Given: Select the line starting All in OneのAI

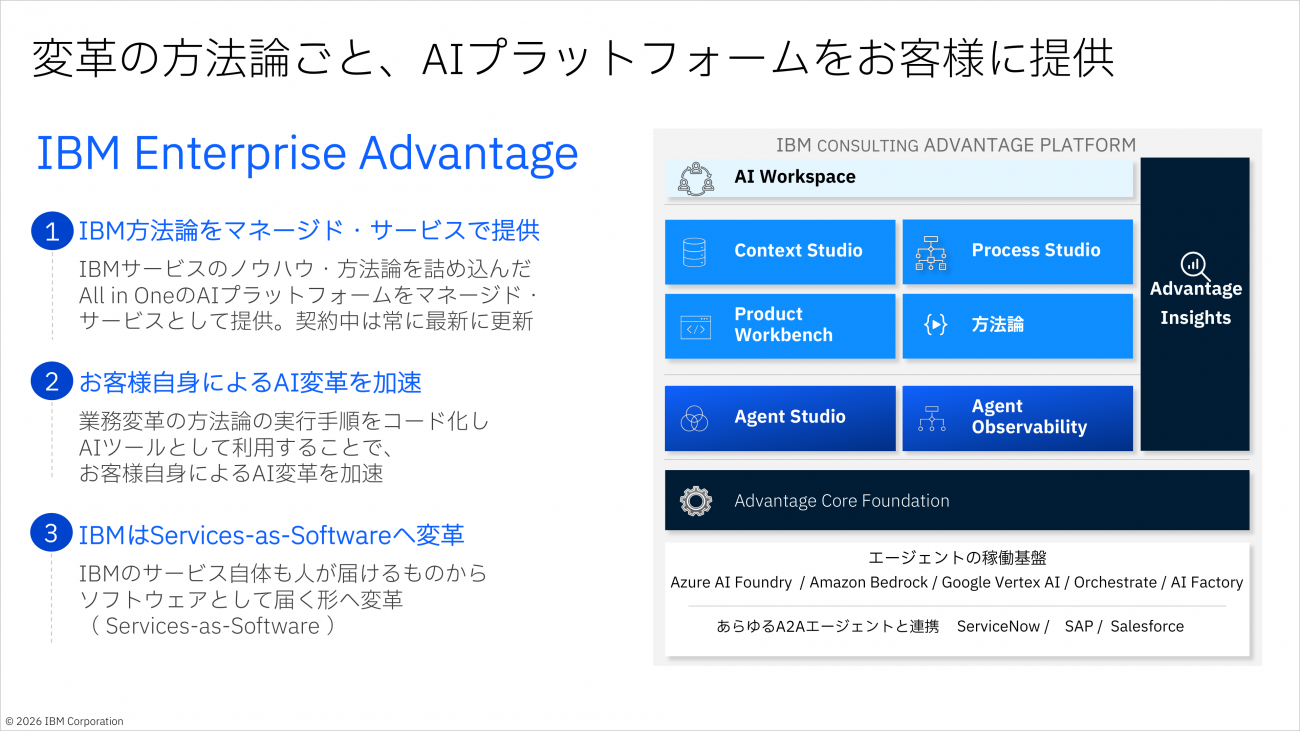Looking at the screenshot, I should 309,296.
